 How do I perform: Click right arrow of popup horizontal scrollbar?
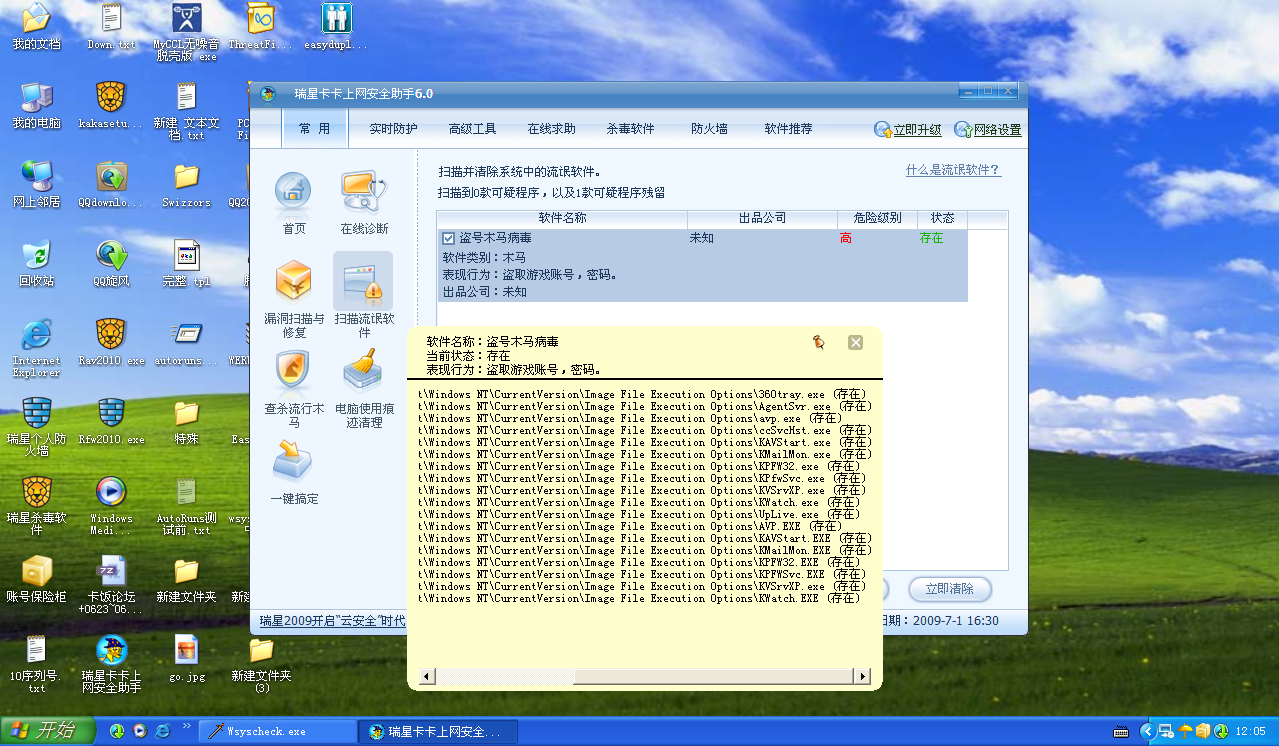[x=864, y=677]
